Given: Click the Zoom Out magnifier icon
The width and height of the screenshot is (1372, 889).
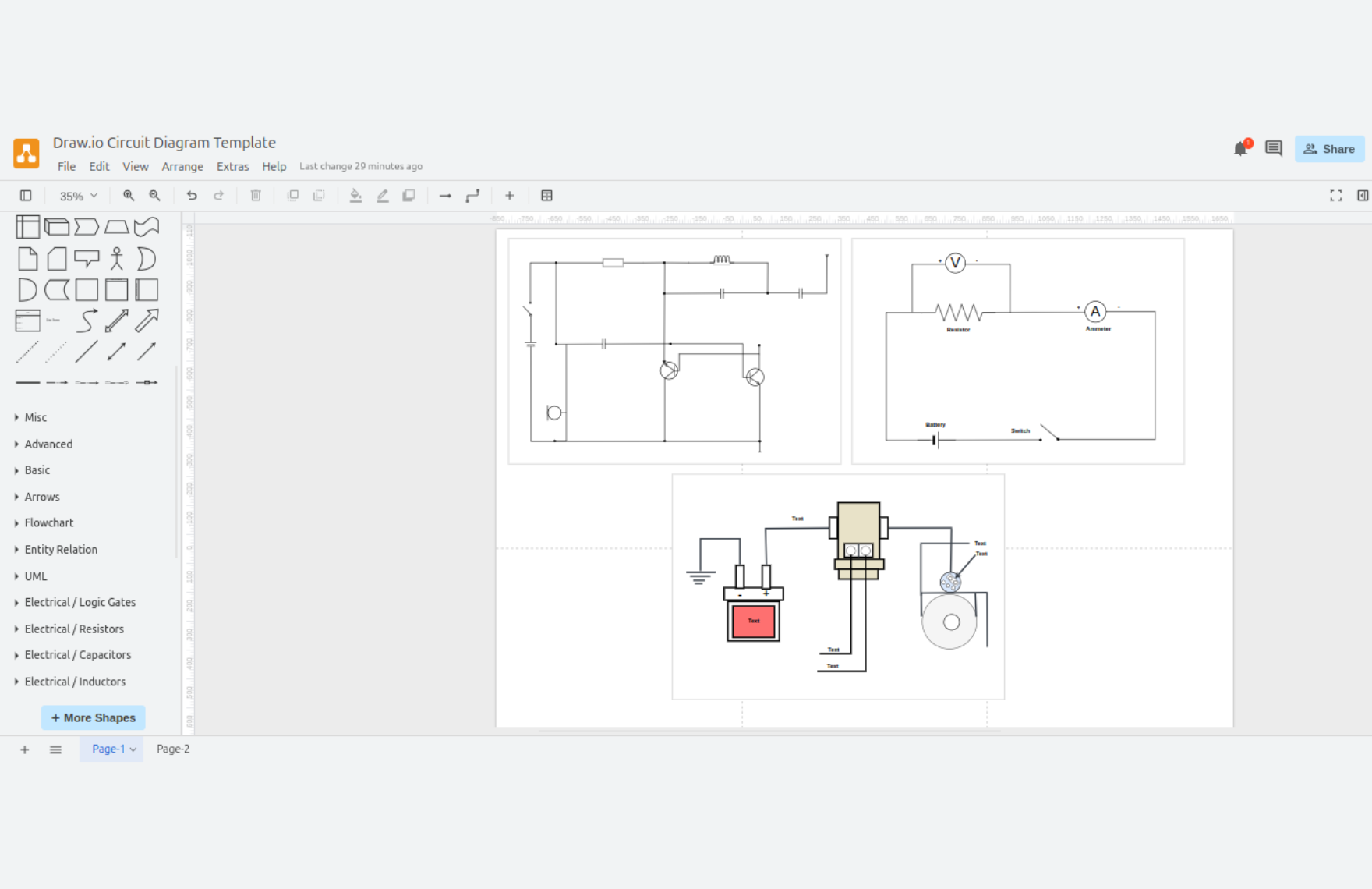Looking at the screenshot, I should click(x=155, y=196).
